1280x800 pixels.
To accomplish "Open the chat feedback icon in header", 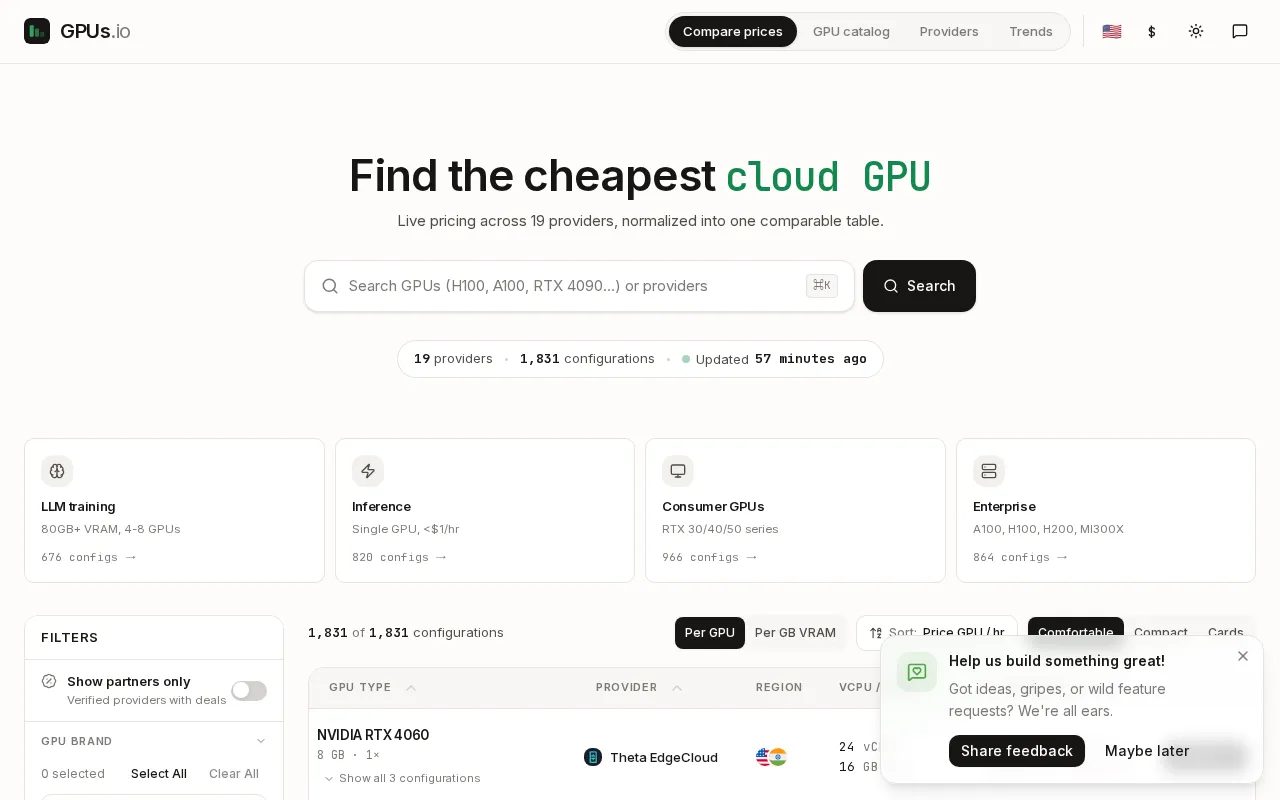I will (1240, 31).
